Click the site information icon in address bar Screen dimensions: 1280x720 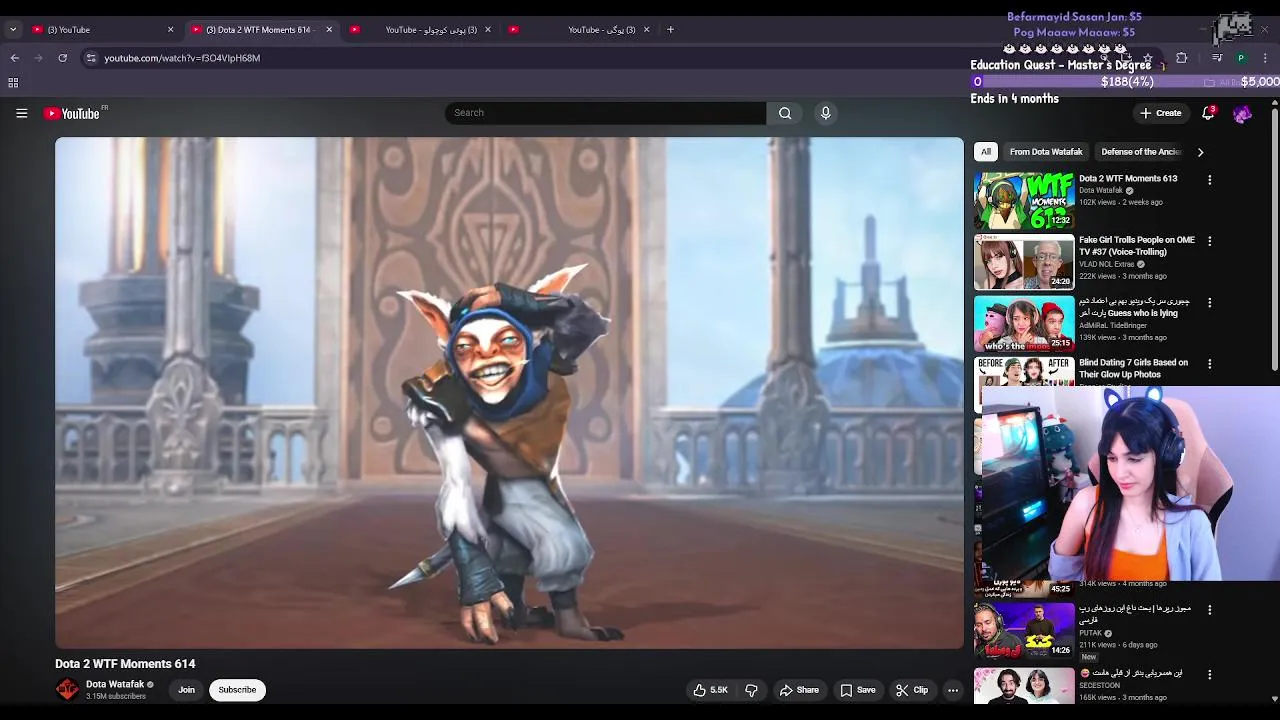[x=91, y=58]
